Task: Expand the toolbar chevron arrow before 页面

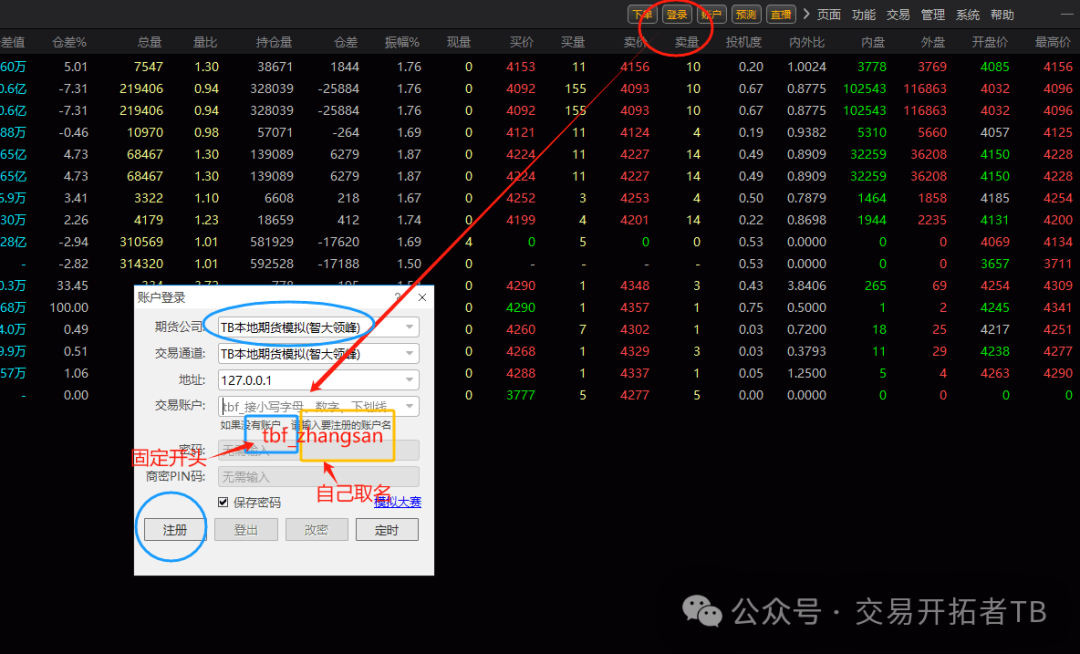Action: (x=806, y=14)
